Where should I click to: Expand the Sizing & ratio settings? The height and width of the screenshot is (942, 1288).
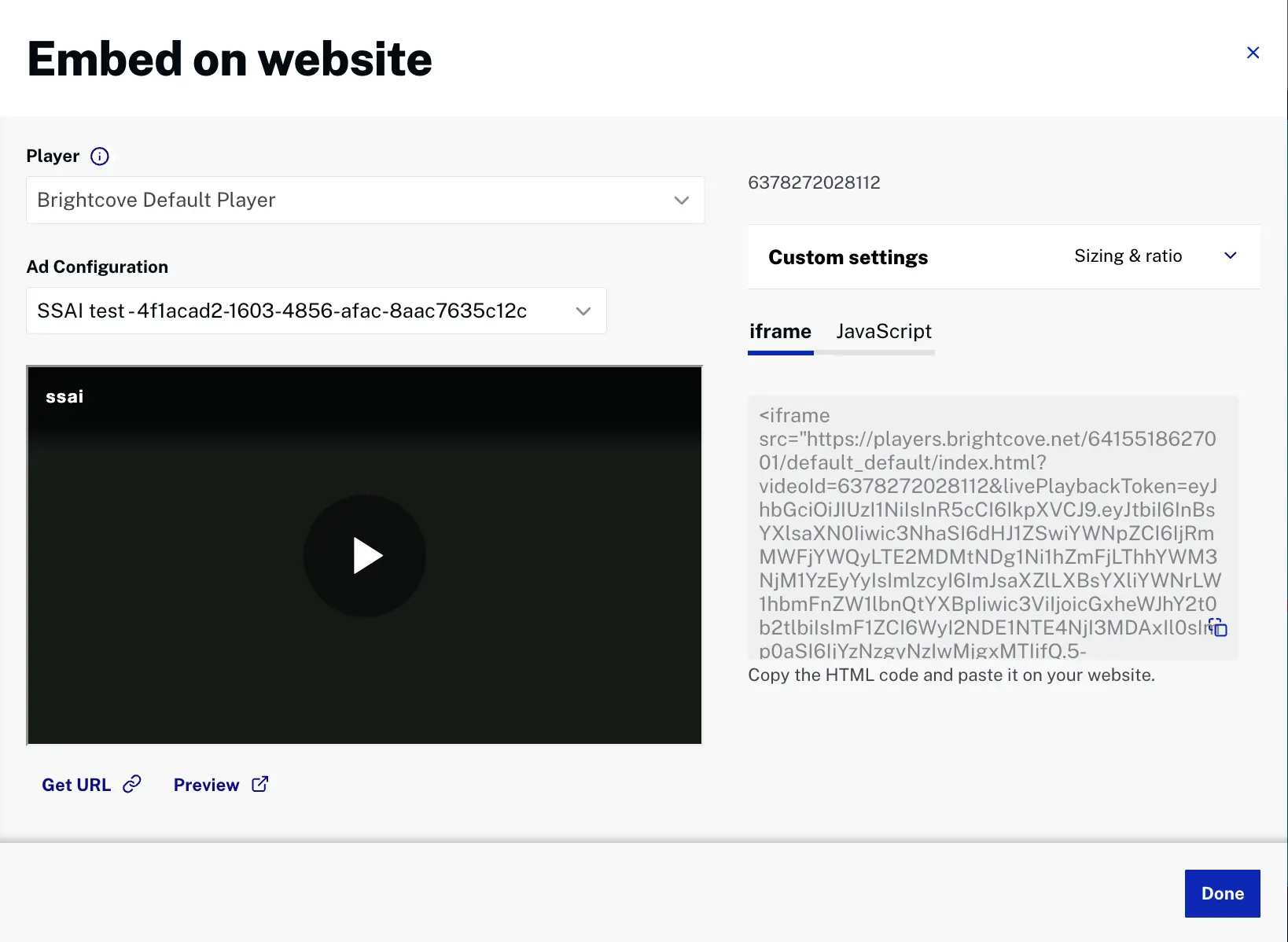[x=1231, y=256]
